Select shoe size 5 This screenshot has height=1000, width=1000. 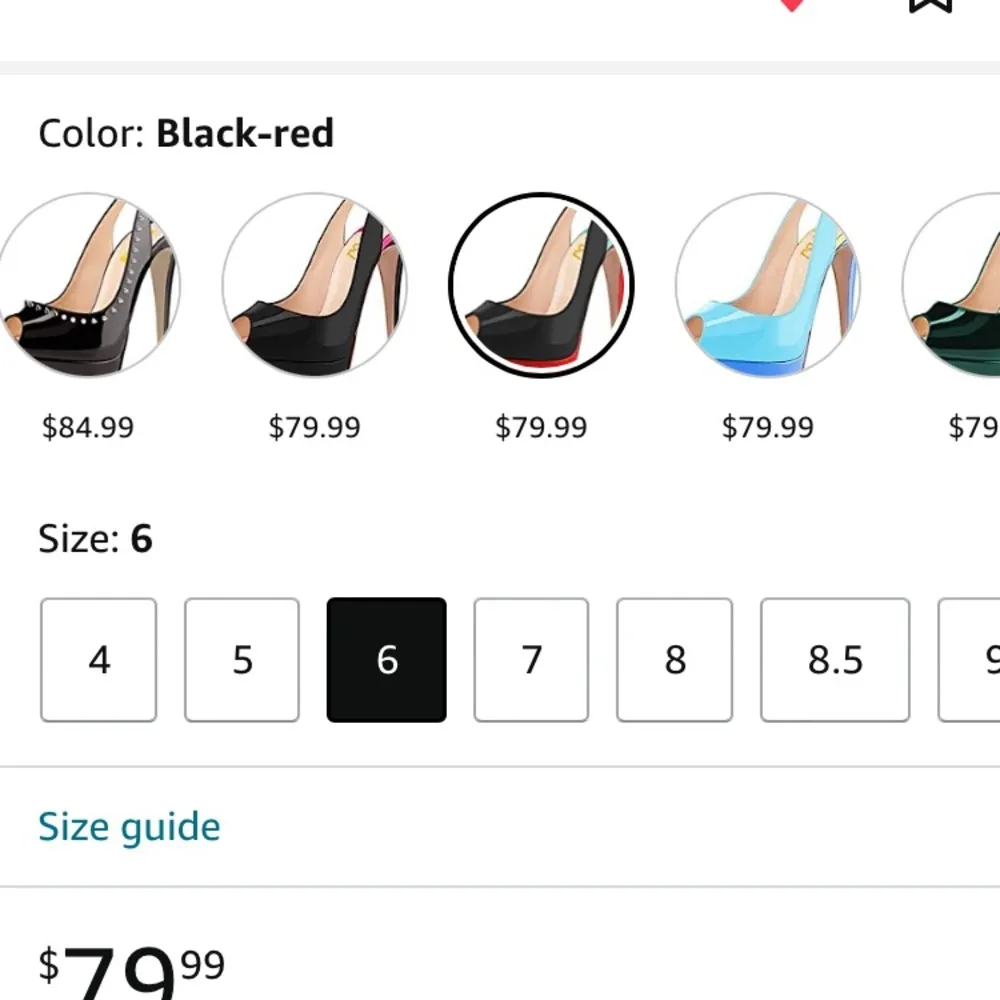[241, 660]
